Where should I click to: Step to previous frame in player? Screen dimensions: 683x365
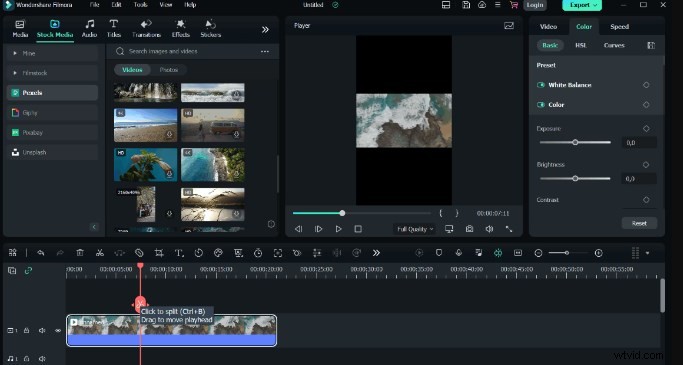pos(298,229)
